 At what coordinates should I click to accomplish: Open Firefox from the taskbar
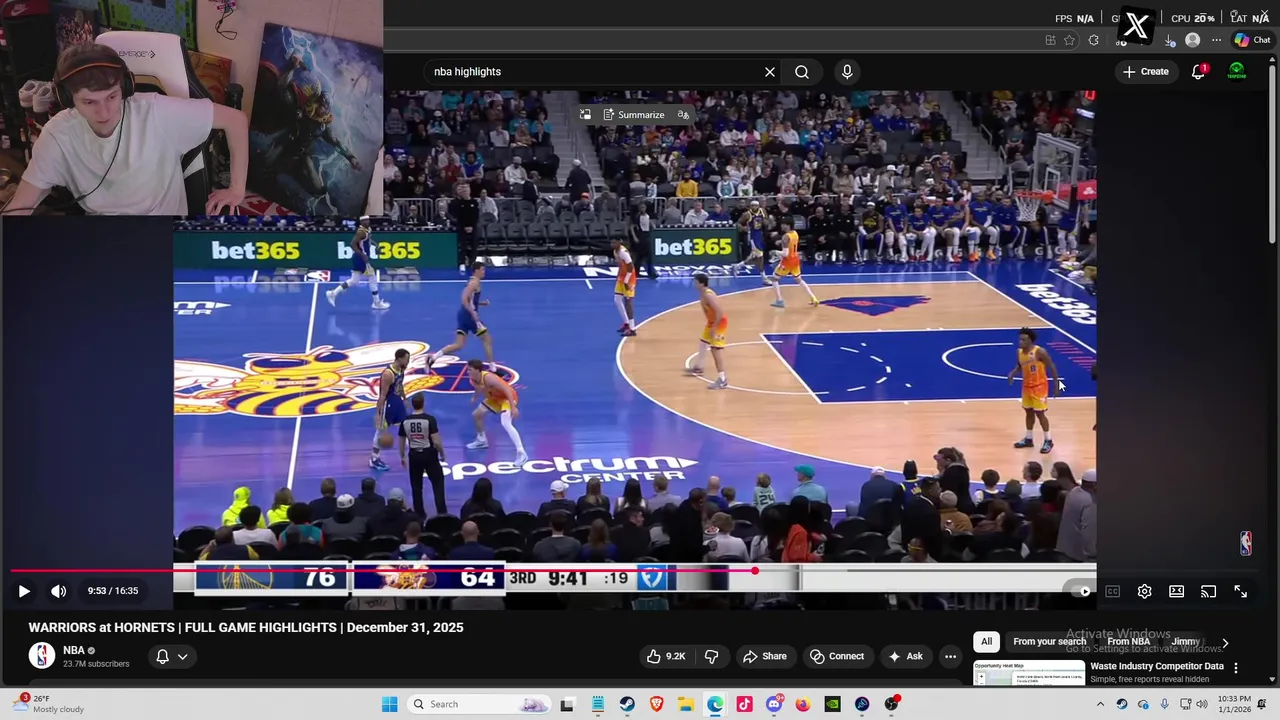pos(803,704)
